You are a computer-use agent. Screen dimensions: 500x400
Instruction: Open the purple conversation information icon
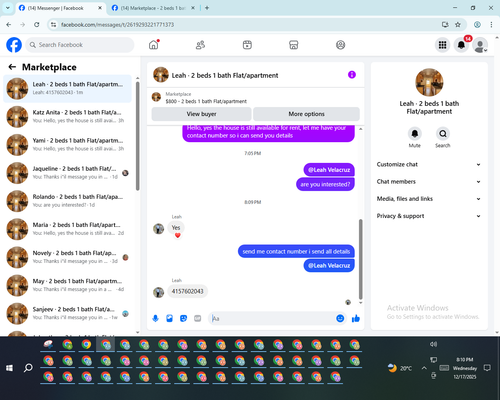(x=352, y=75)
